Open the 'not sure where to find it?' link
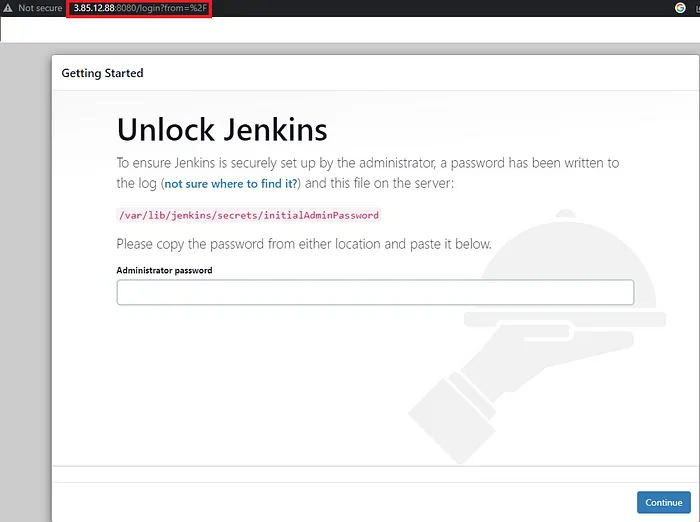700x522 pixels. 231,184
